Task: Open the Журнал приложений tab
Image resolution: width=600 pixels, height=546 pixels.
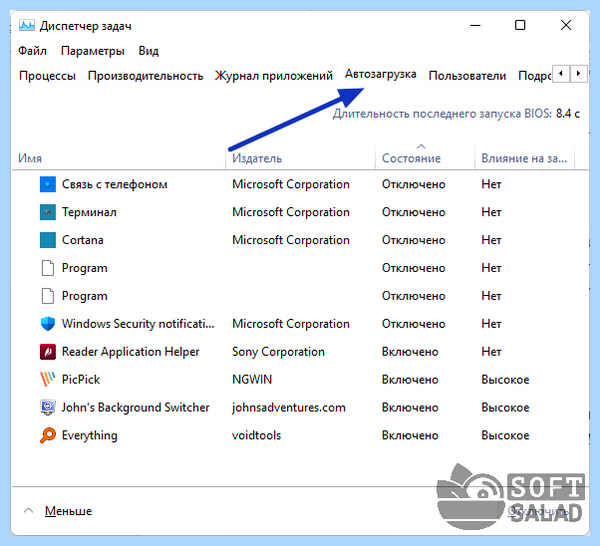Action: pyautogui.click(x=274, y=76)
